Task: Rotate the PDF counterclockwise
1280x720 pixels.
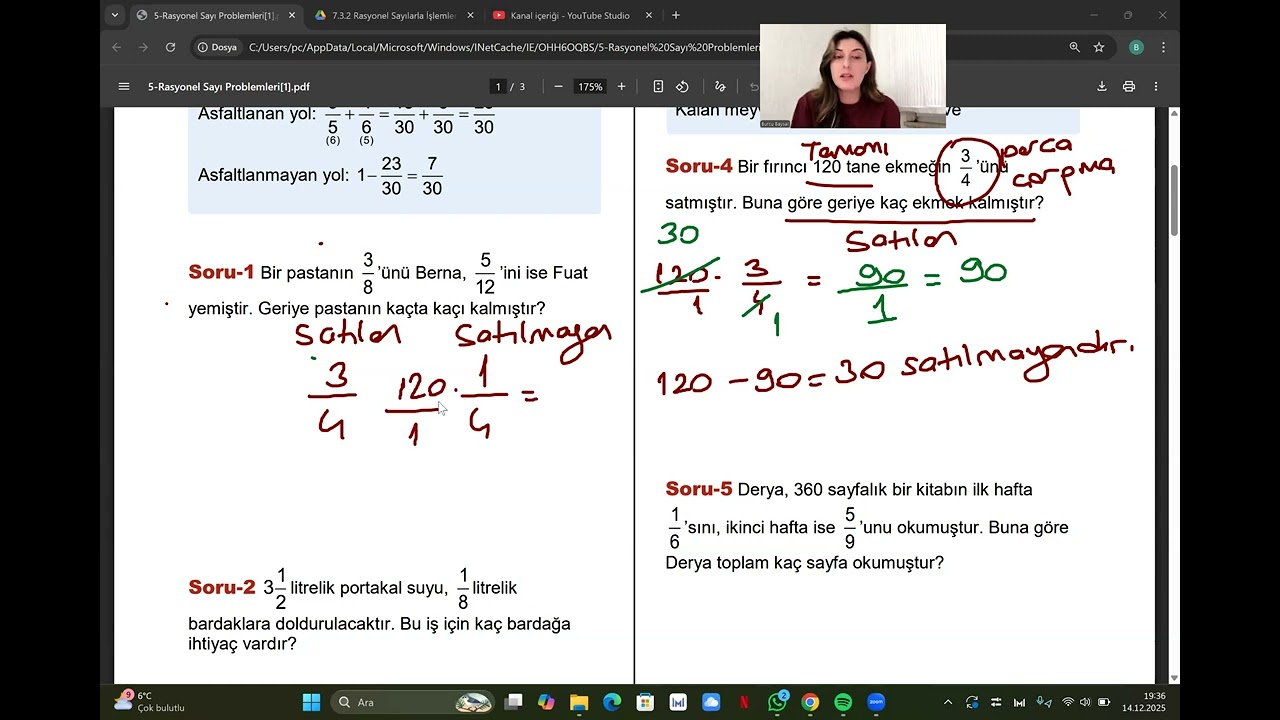Action: click(682, 87)
